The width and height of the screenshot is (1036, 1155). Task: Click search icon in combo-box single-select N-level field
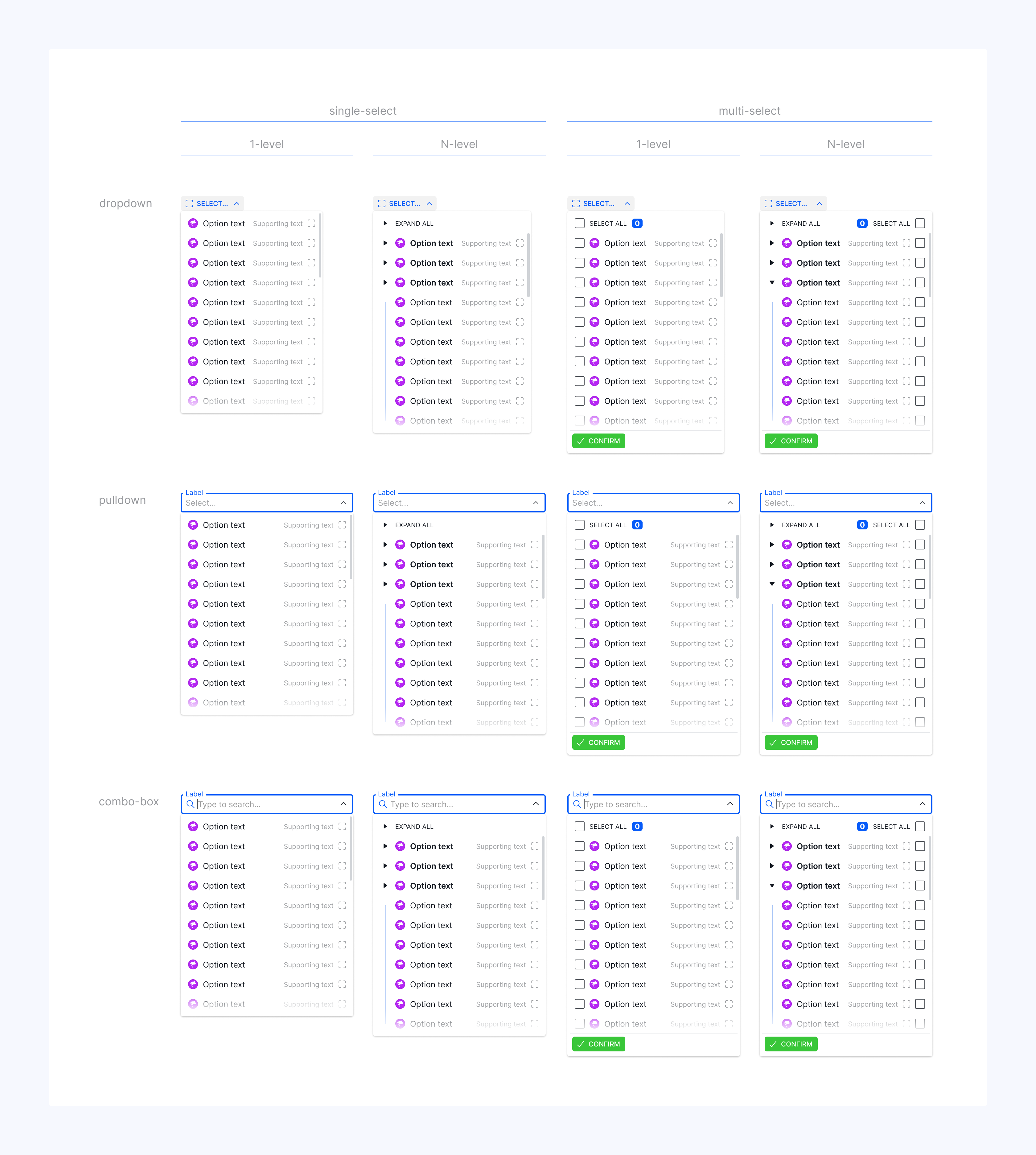[383, 804]
